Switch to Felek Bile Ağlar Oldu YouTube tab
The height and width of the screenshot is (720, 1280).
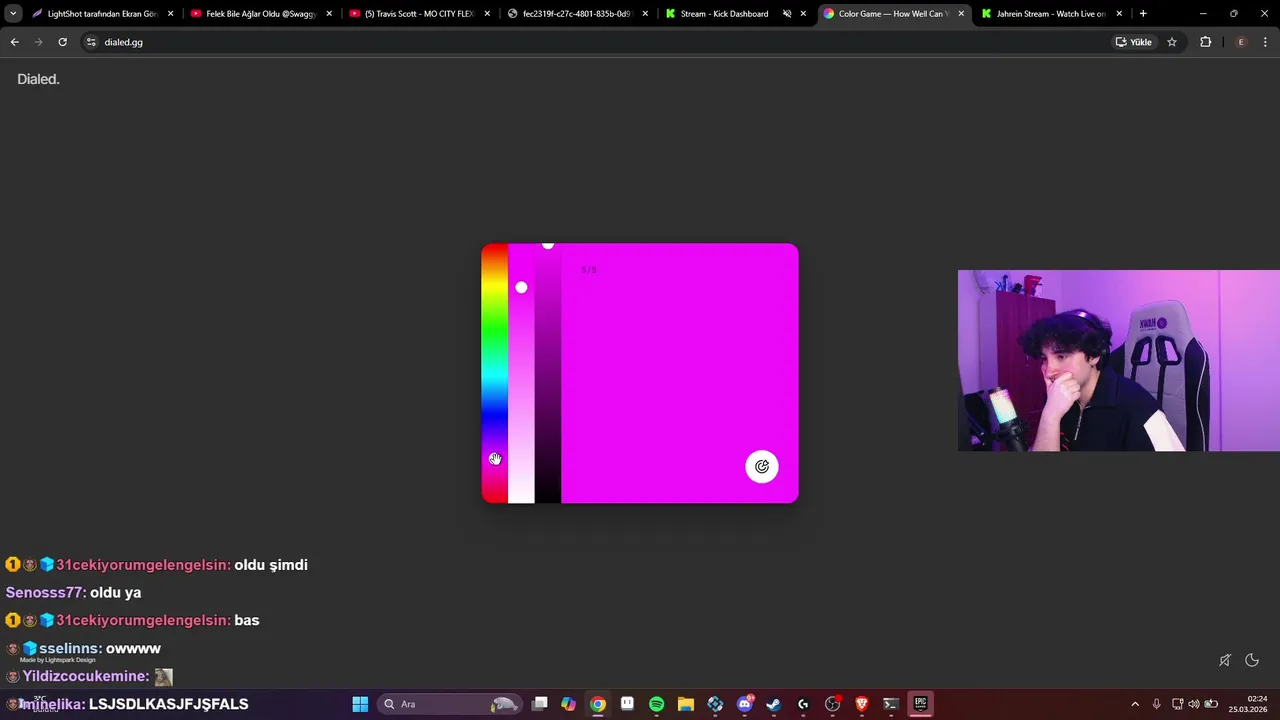click(x=261, y=14)
